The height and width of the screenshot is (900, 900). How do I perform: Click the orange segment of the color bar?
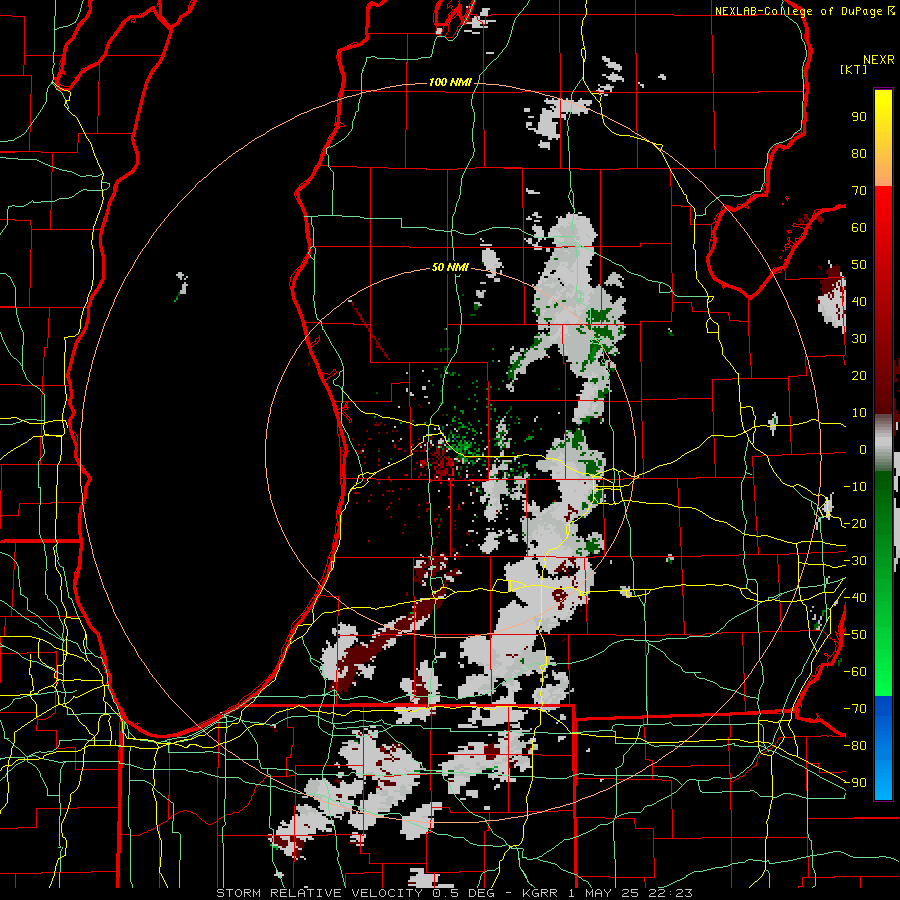point(883,166)
